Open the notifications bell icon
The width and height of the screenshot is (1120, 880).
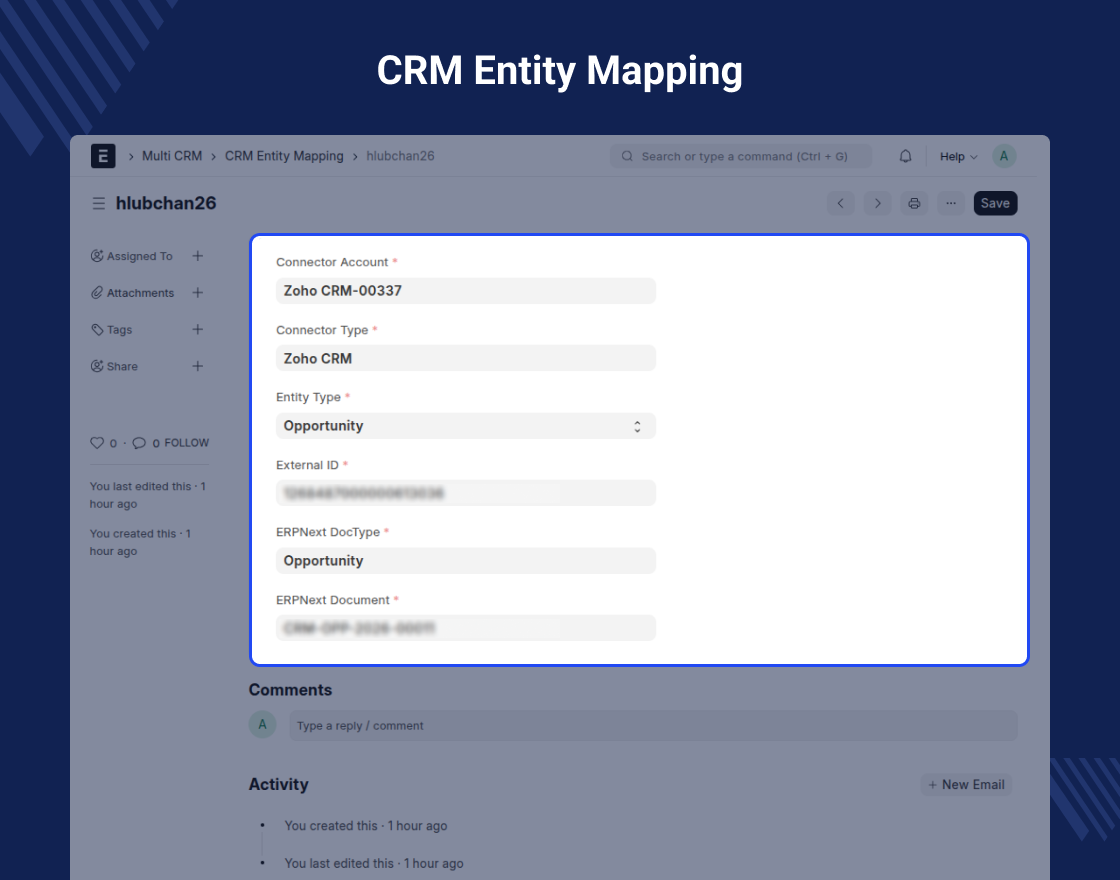point(905,156)
